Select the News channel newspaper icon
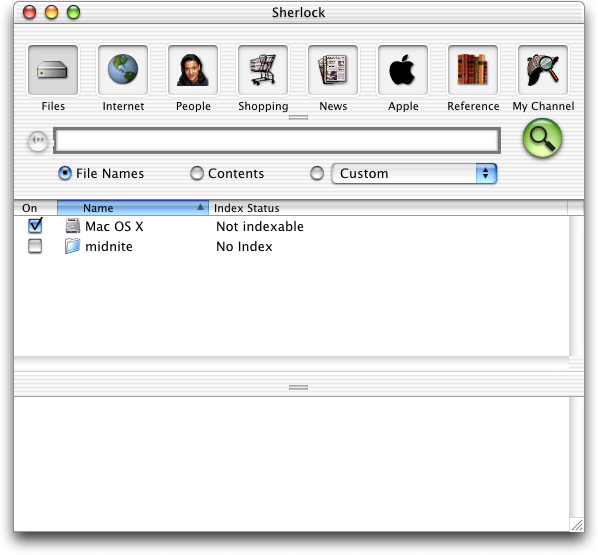 coord(333,70)
